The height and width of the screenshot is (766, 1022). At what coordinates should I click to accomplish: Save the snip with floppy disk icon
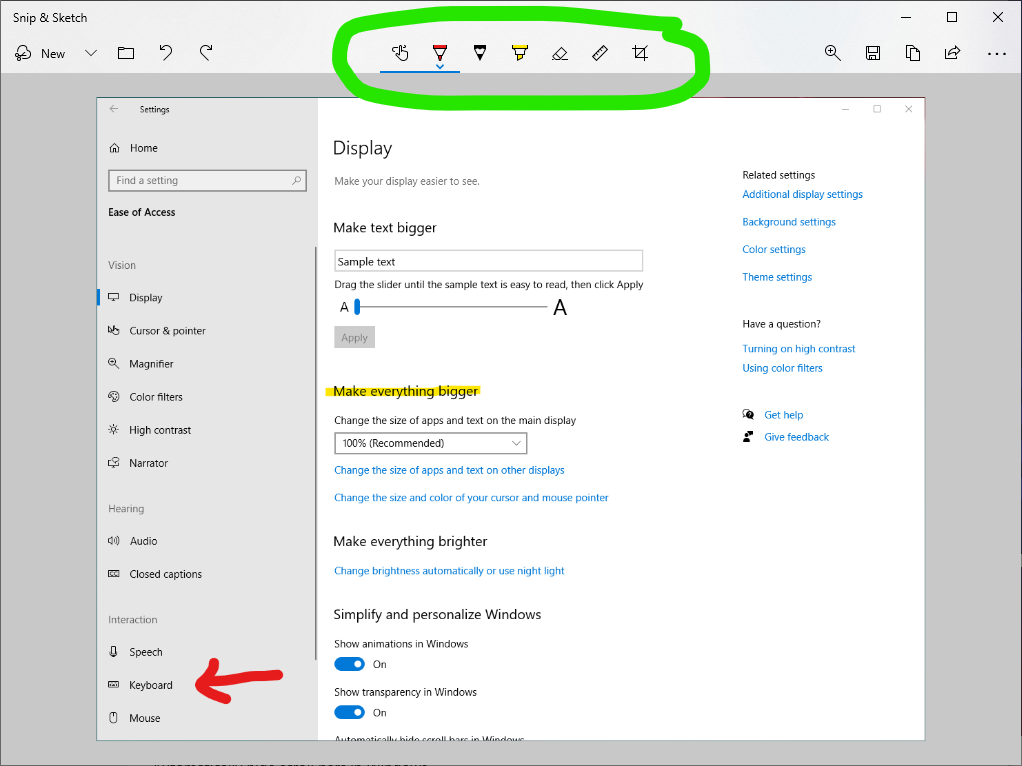873,53
